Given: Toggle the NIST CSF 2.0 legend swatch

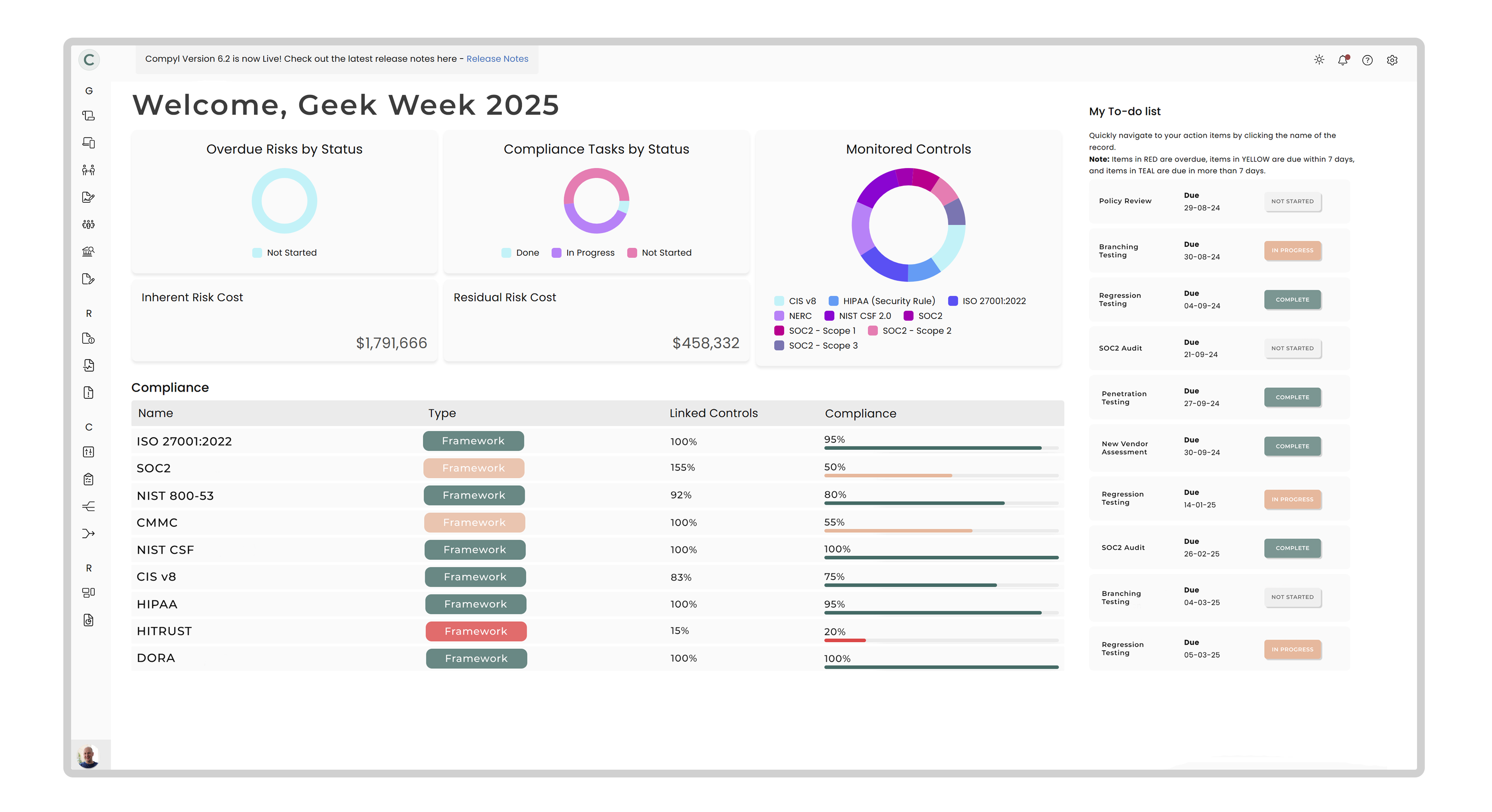Looking at the screenshot, I should coord(830,316).
